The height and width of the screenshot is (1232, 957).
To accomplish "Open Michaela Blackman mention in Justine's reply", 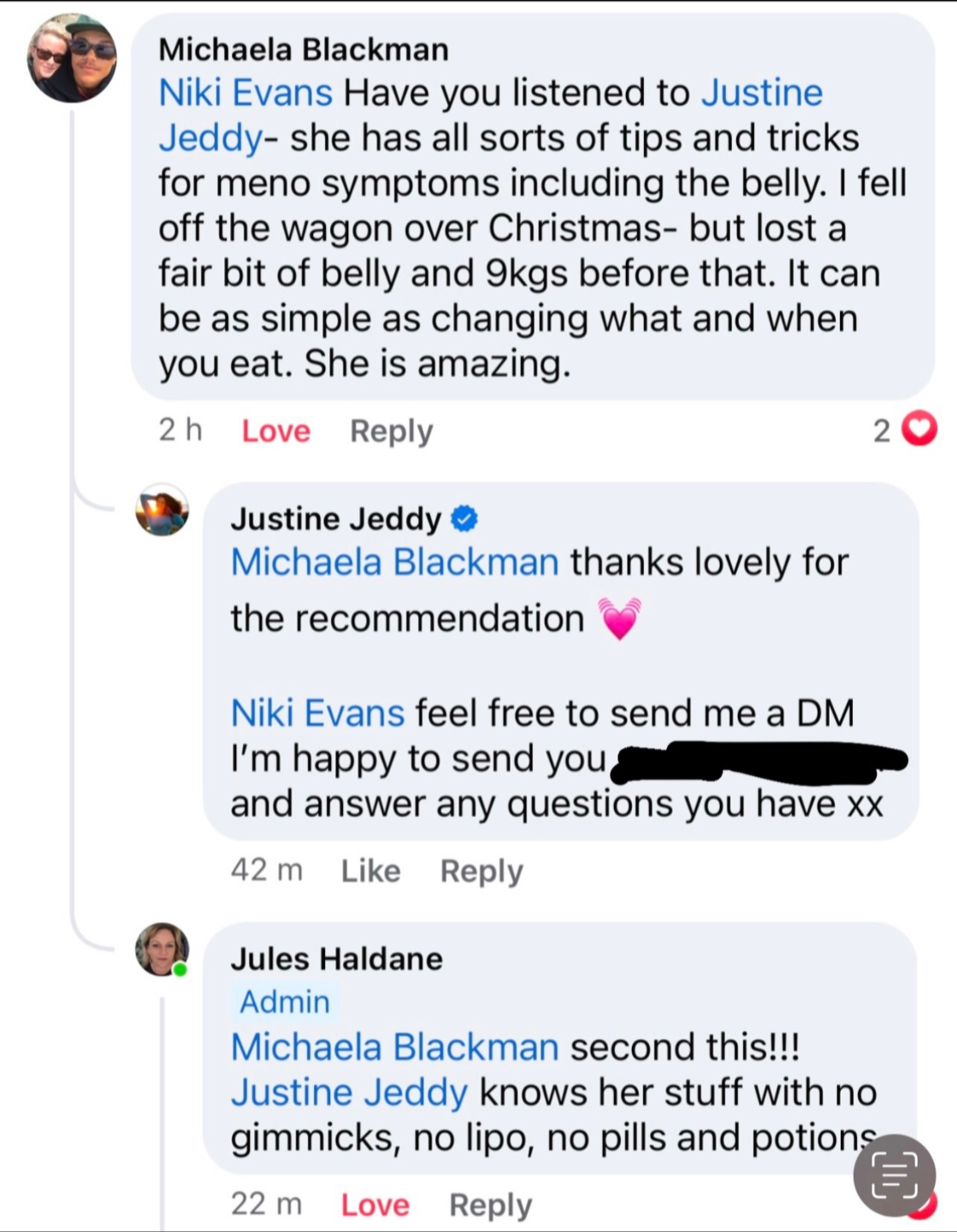I will coord(394,562).
